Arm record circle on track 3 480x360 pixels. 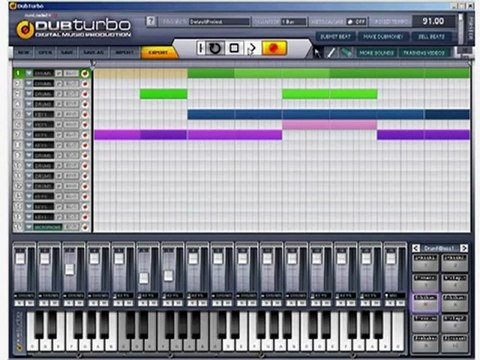pos(85,94)
